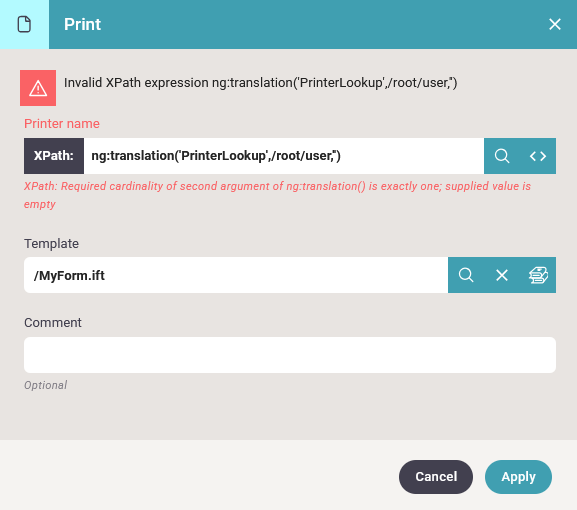Clear the Template field with the X icon
The image size is (577, 510).
click(502, 275)
